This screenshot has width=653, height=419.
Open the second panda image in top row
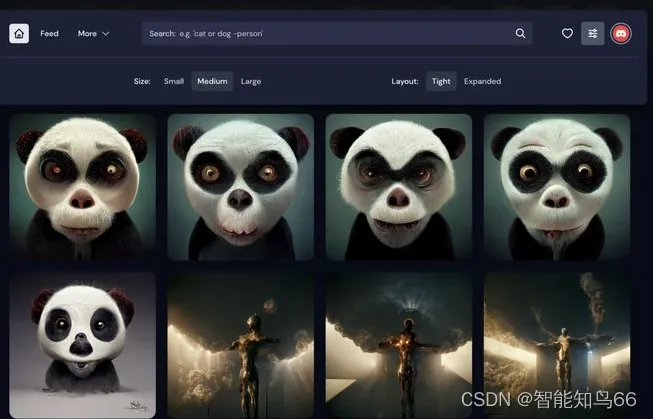(241, 186)
